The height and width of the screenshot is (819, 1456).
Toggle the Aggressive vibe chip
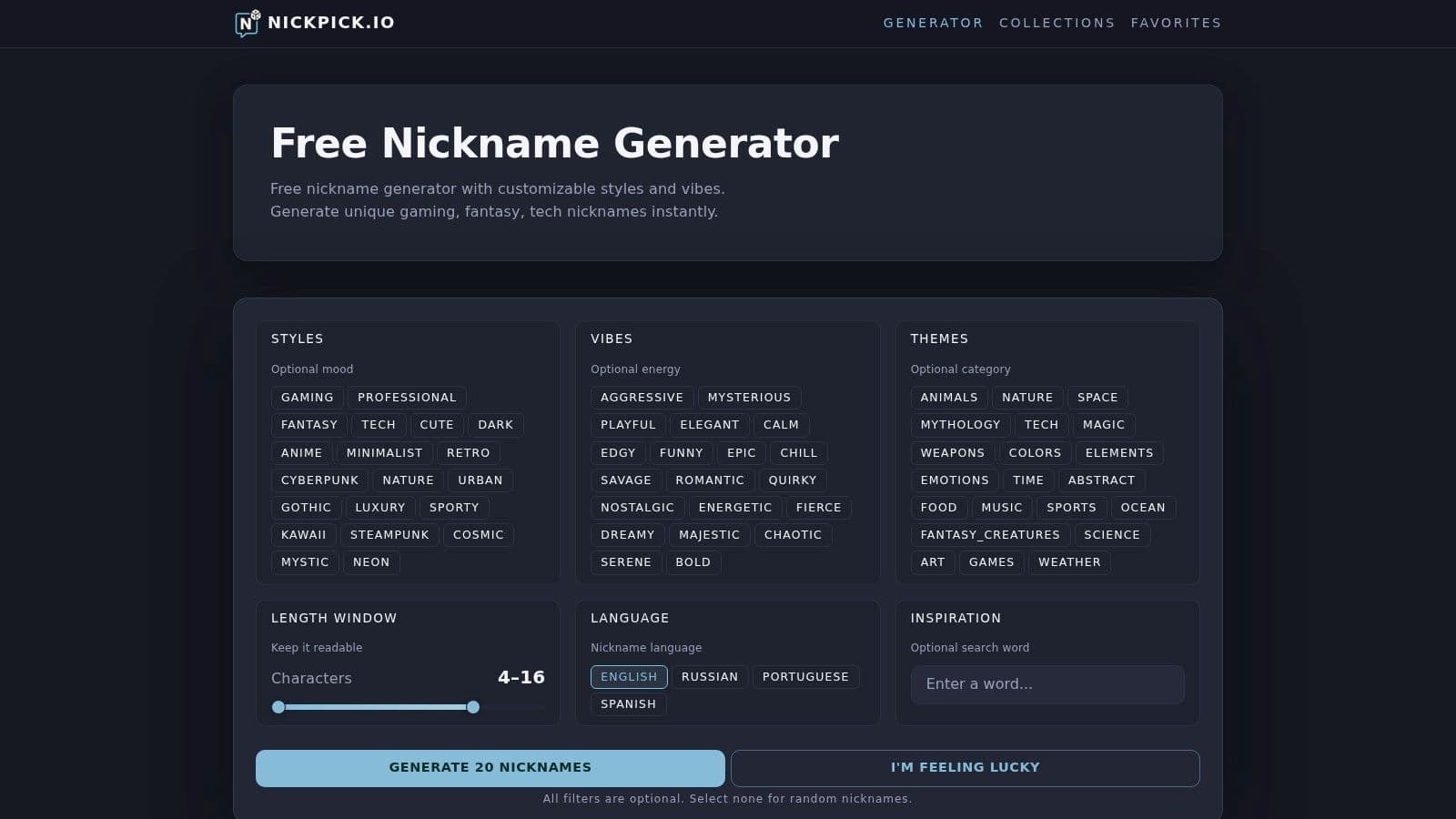click(x=642, y=398)
